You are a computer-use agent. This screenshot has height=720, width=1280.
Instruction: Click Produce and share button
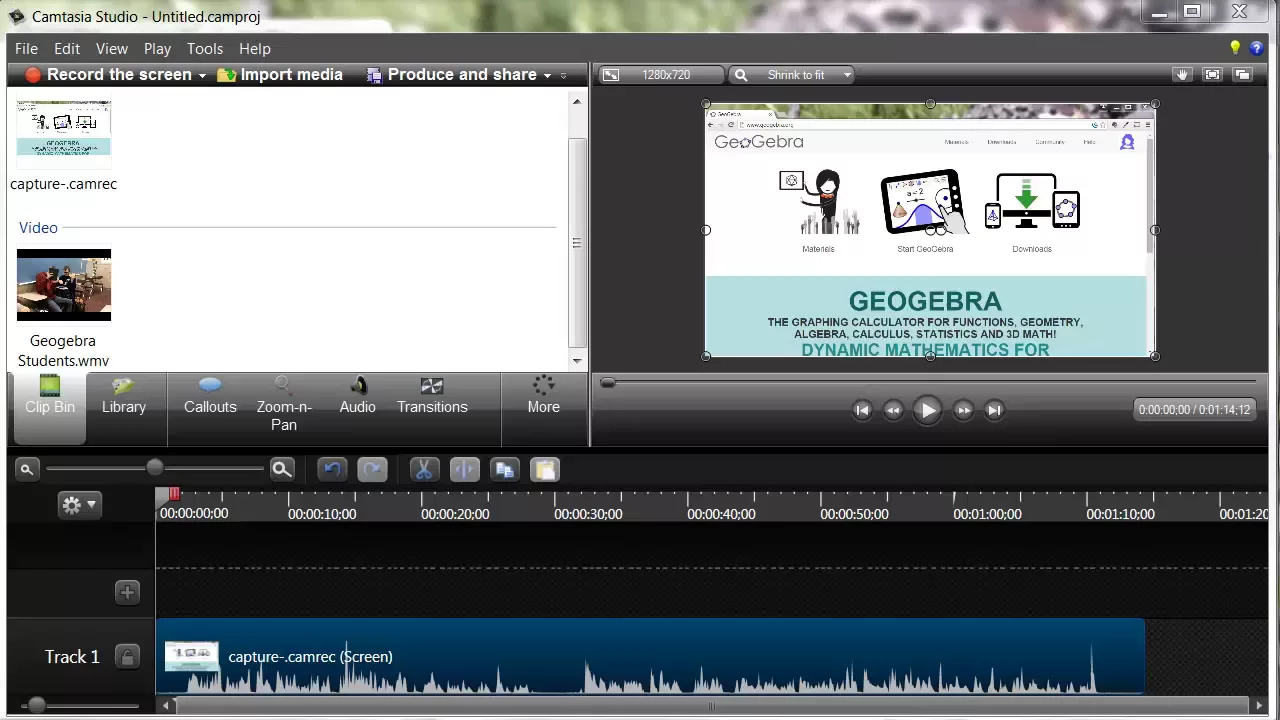(x=452, y=75)
